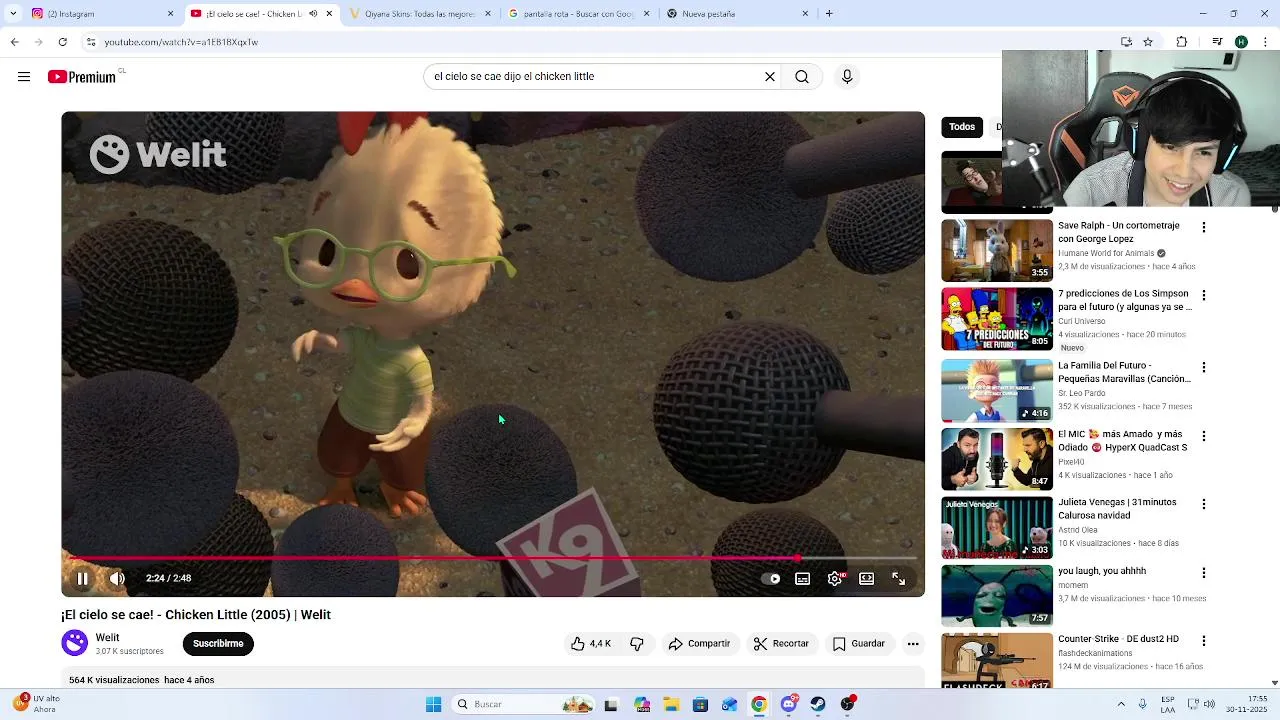Focus the browser address bar URL
Screen dimensions: 1280x720
pos(181,42)
